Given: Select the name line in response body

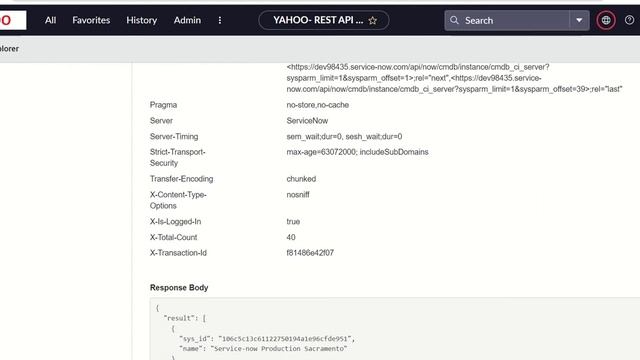Looking at the screenshot, I should pyautogui.click(x=263, y=349).
